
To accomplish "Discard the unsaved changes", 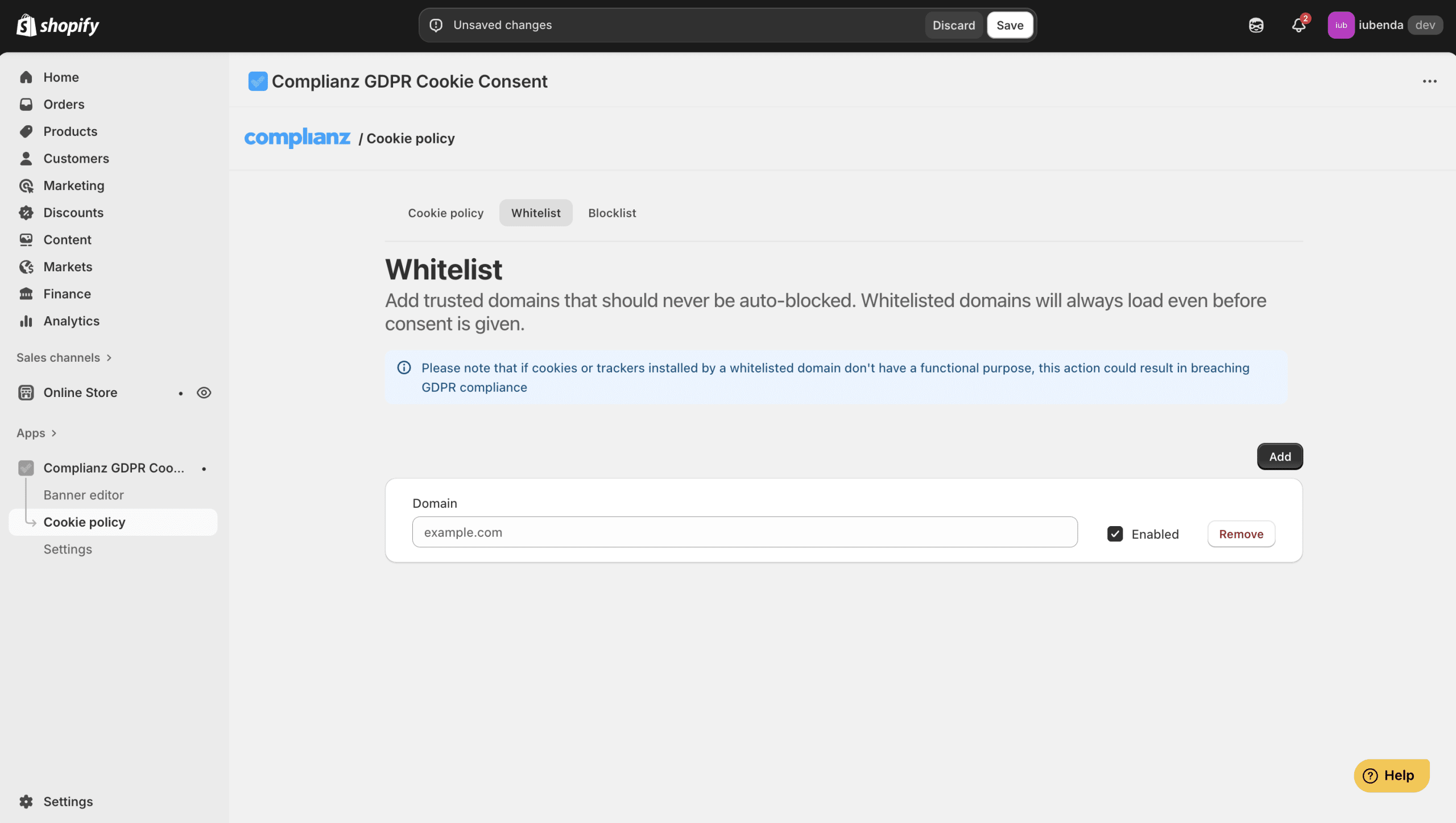I will click(x=954, y=25).
